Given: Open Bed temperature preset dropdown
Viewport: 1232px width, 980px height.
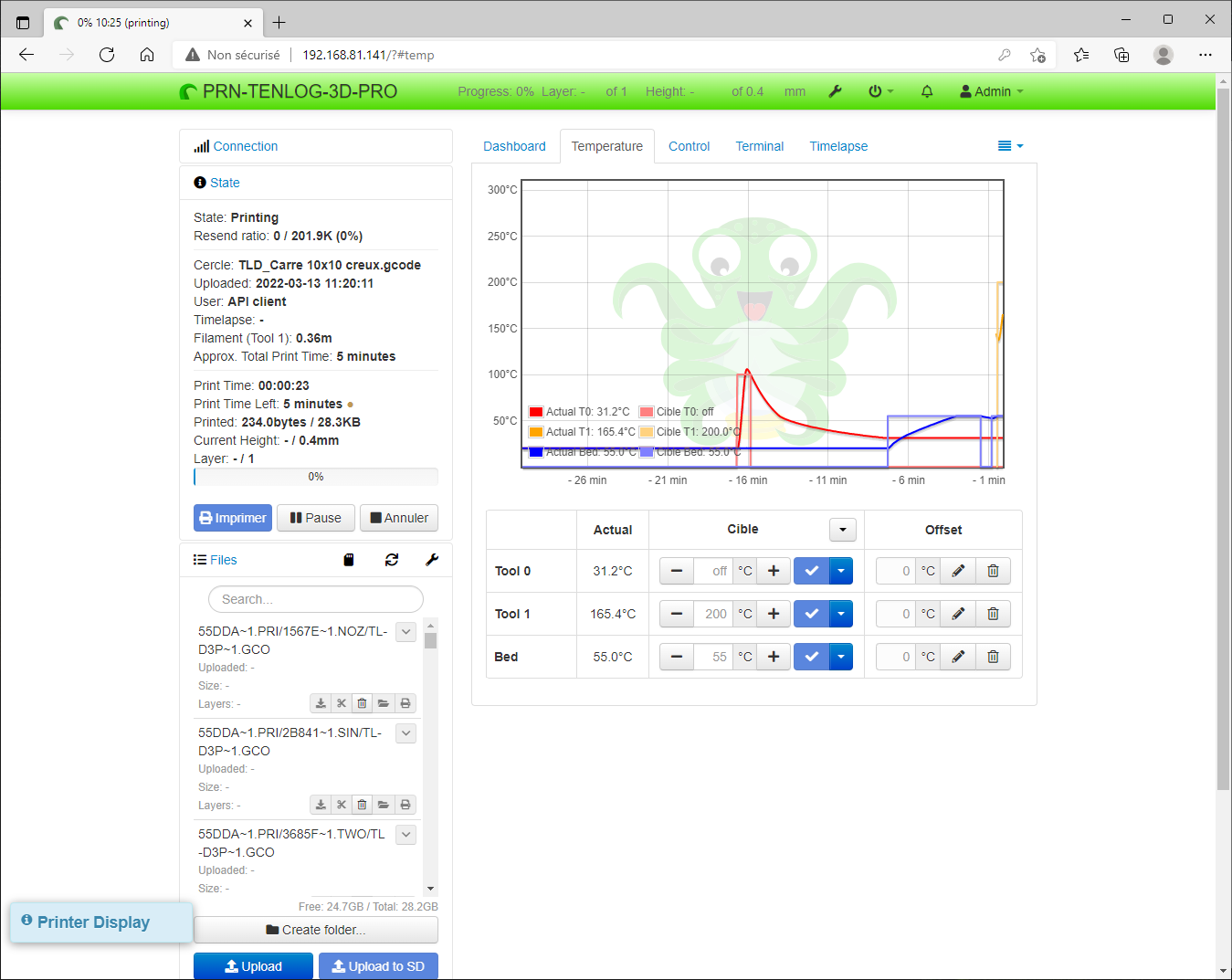Looking at the screenshot, I should 841,657.
